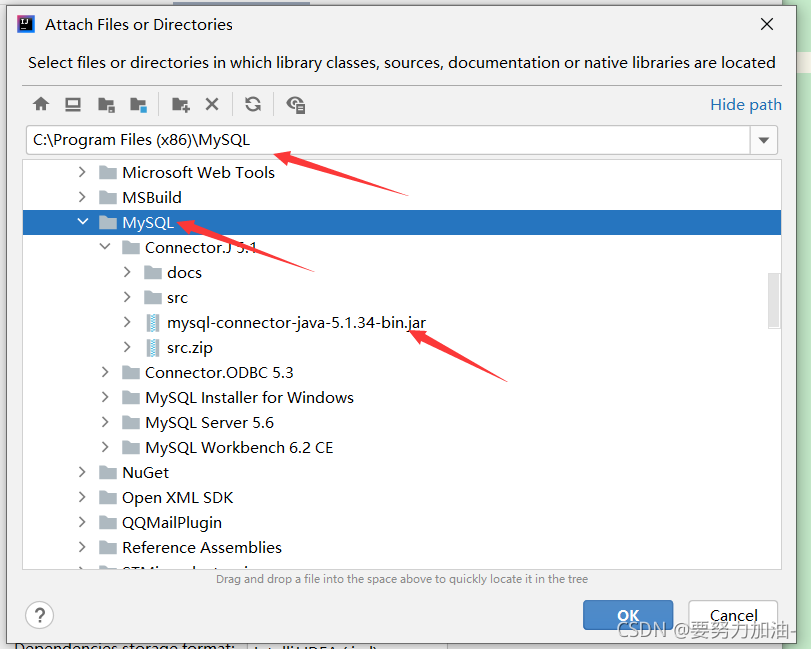Delete selected item X icon

pos(212,104)
